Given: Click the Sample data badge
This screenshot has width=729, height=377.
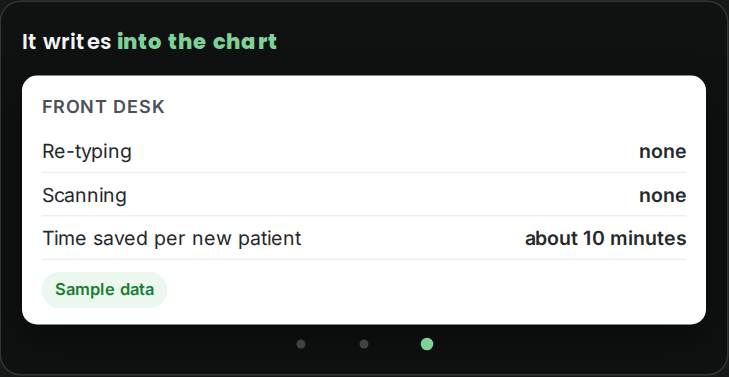Looking at the screenshot, I should (104, 290).
